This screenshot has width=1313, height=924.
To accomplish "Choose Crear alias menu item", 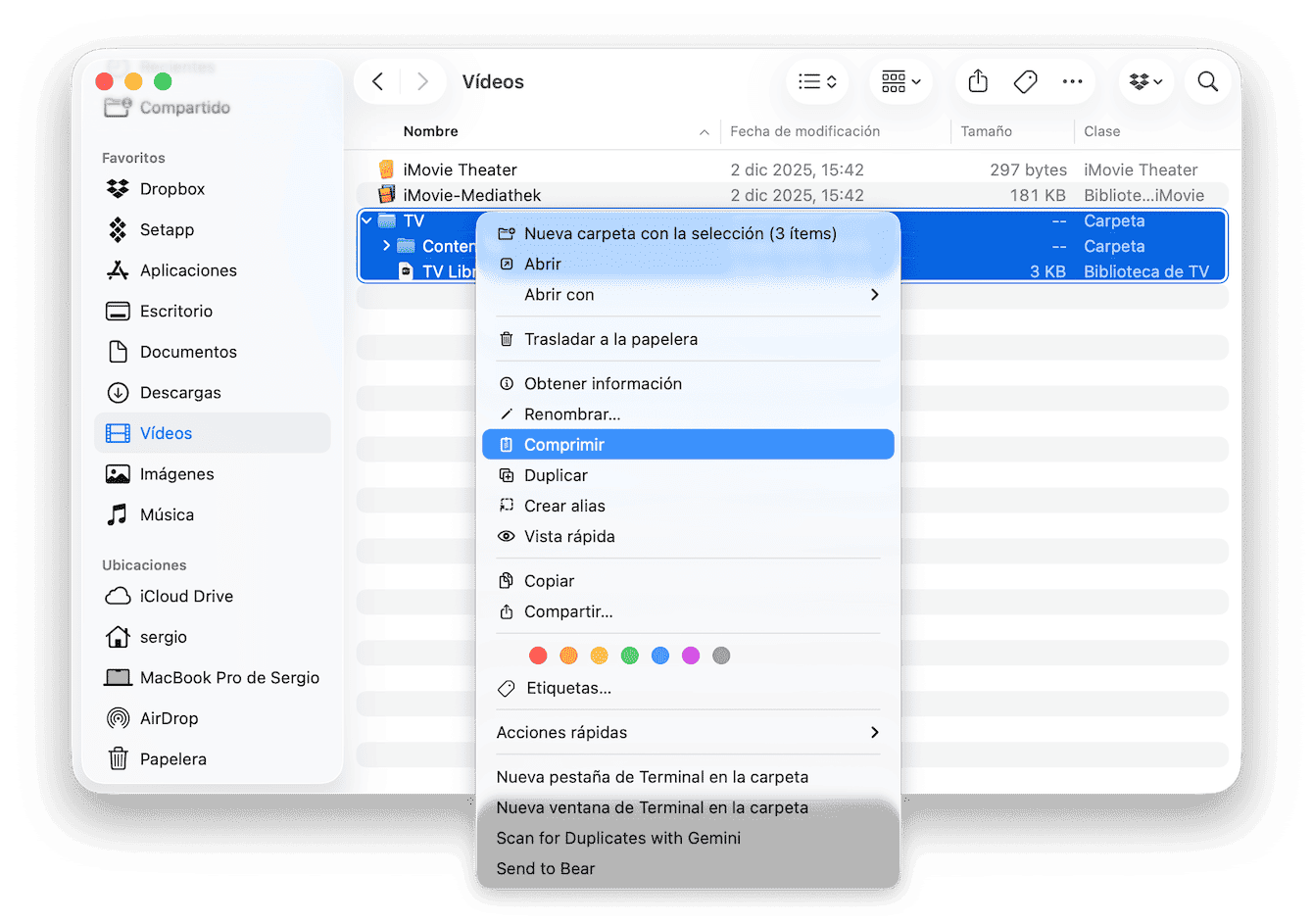I will [x=688, y=506].
